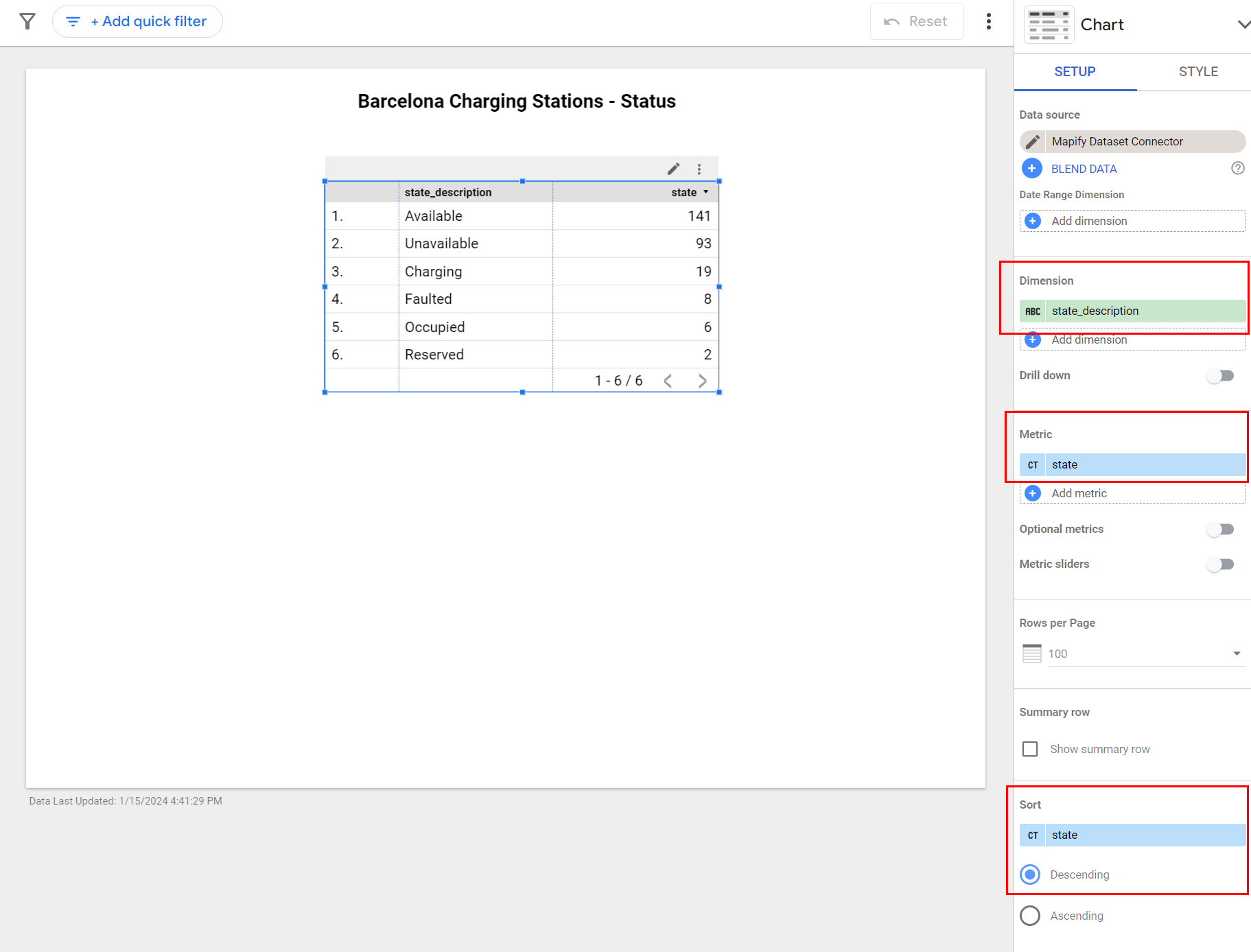Select the Ascending sort radio button
Image resolution: width=1251 pixels, height=952 pixels.
pos(1030,916)
